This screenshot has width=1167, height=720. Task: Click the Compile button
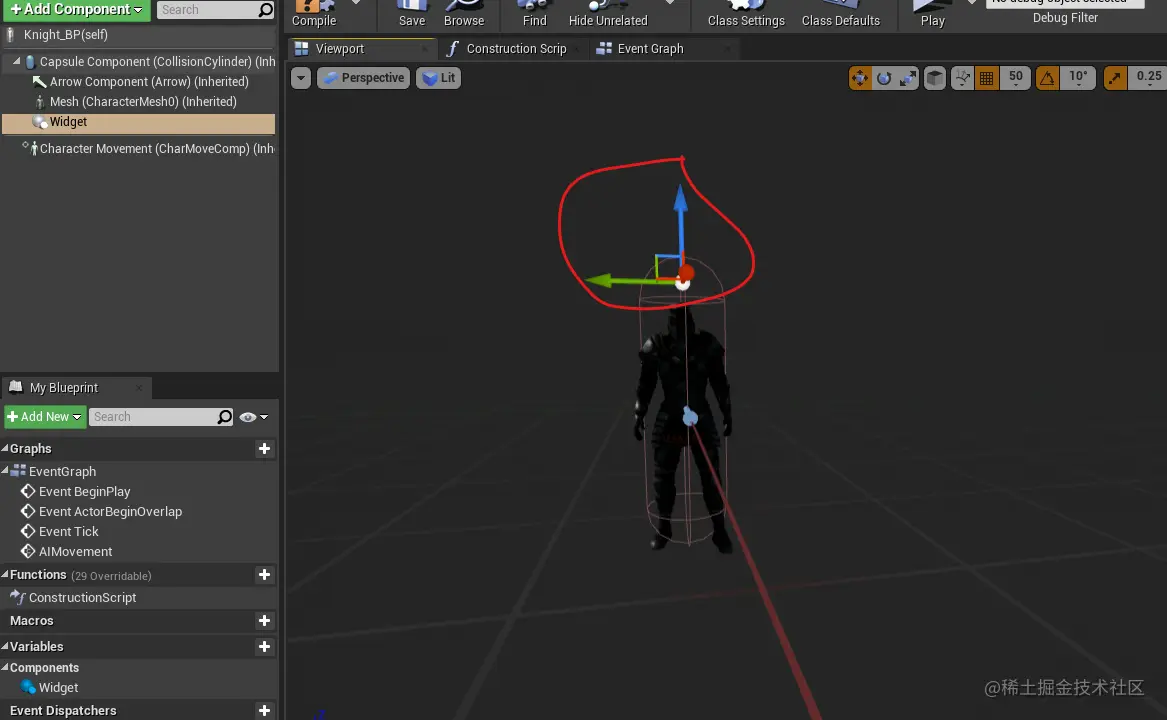(x=314, y=14)
